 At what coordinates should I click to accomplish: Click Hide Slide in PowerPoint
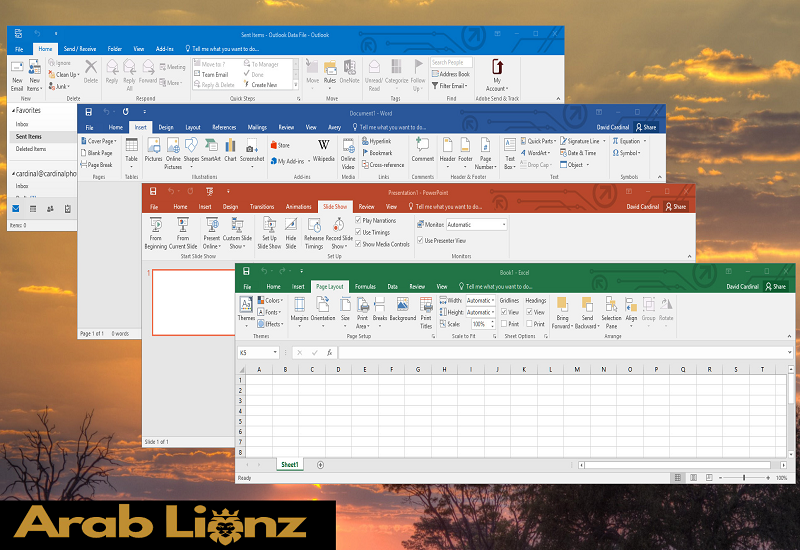click(291, 233)
